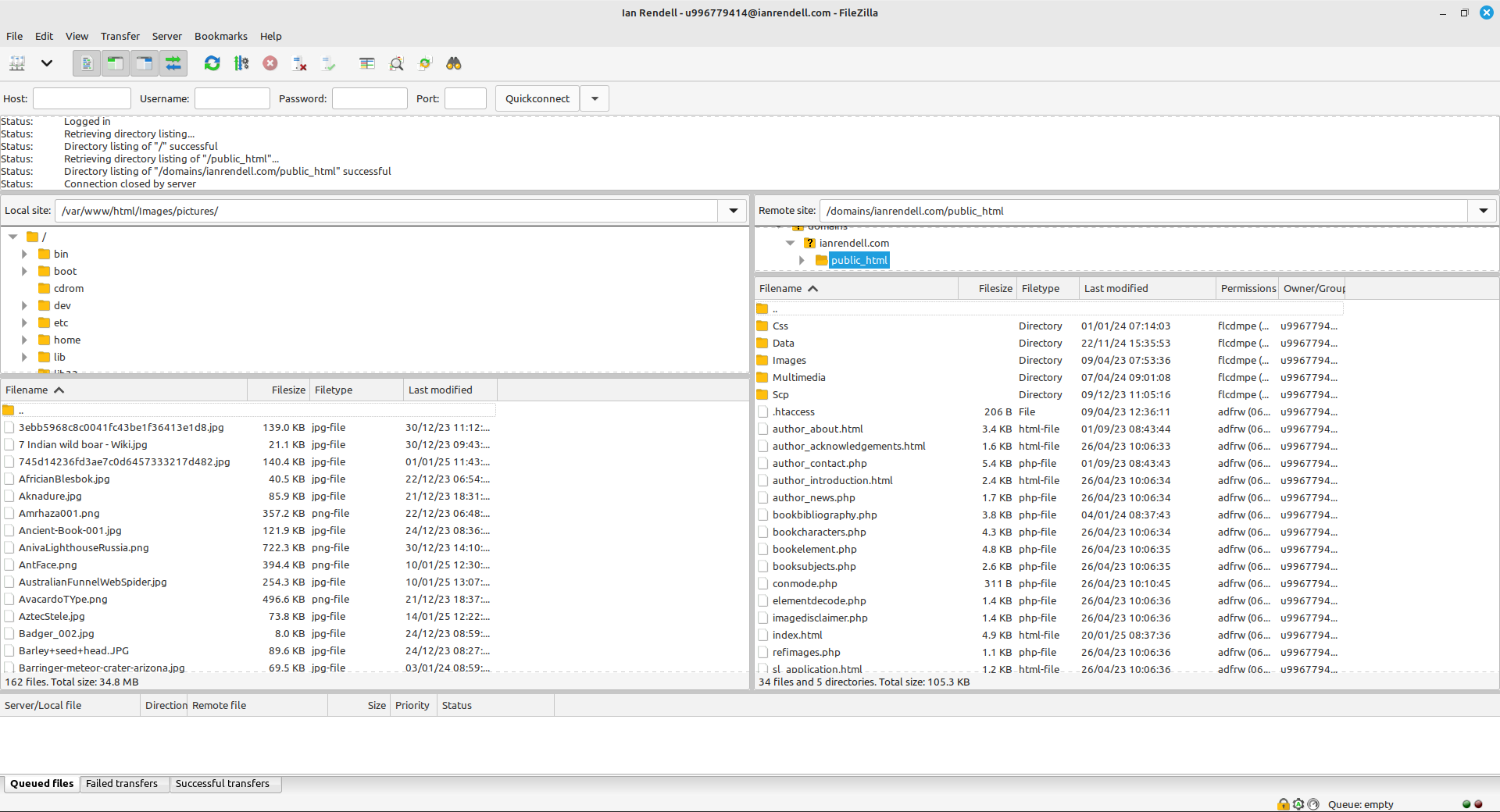The height and width of the screenshot is (812, 1500).
Task: Toggle transfer queue display
Action: coord(173,63)
